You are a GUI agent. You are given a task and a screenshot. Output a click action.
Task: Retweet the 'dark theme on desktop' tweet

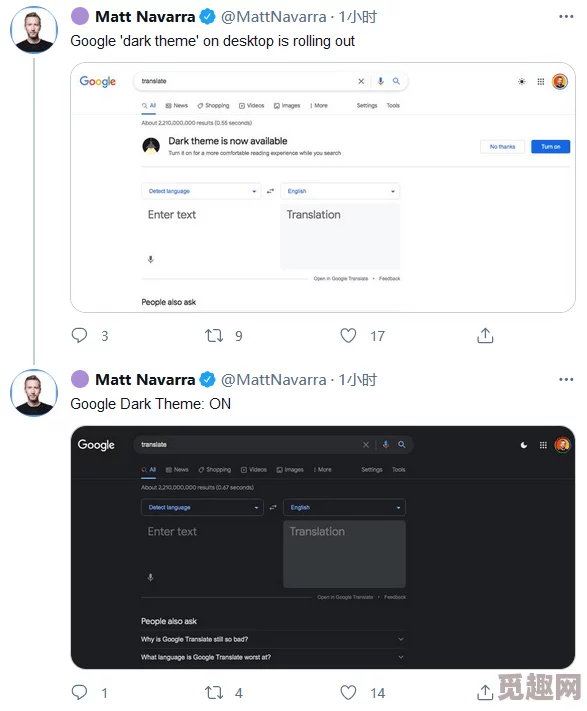tap(214, 336)
